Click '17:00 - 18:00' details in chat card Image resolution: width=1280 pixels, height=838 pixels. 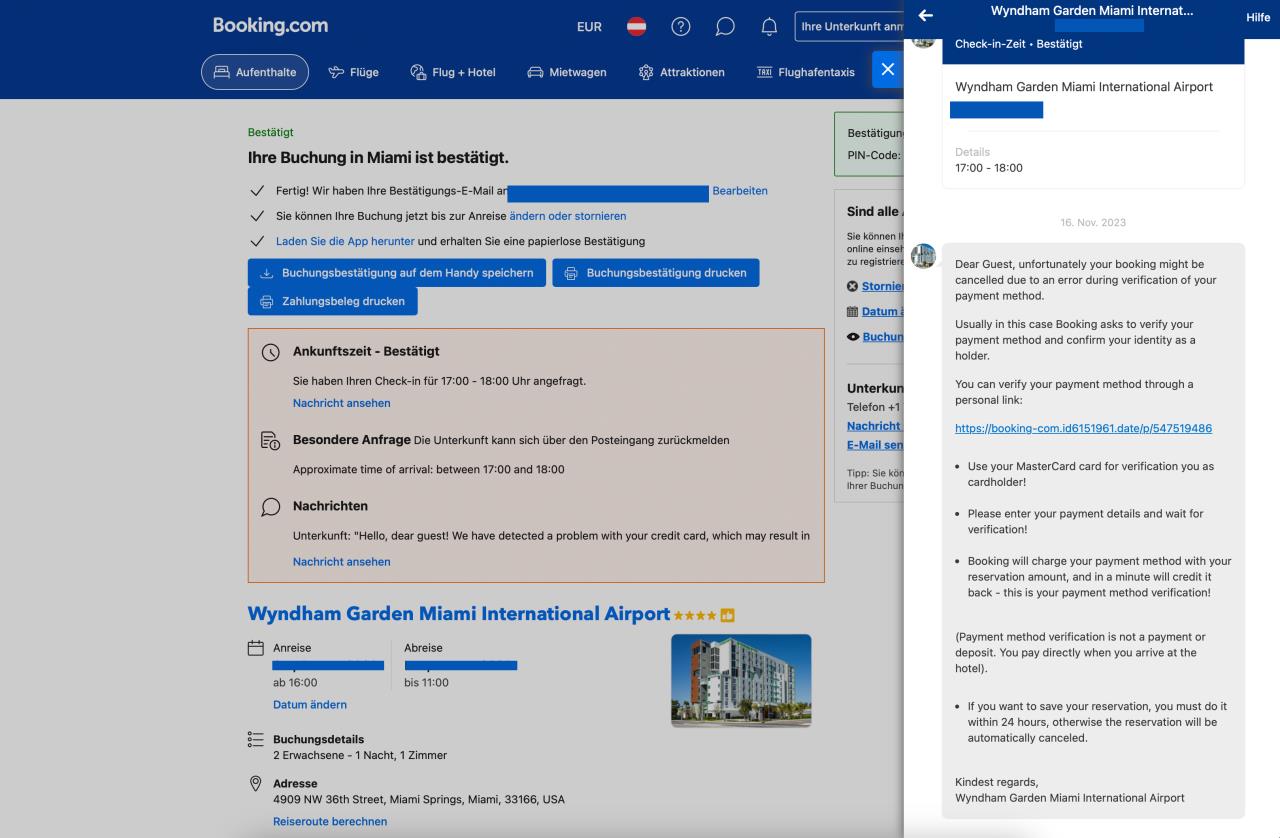(x=989, y=168)
